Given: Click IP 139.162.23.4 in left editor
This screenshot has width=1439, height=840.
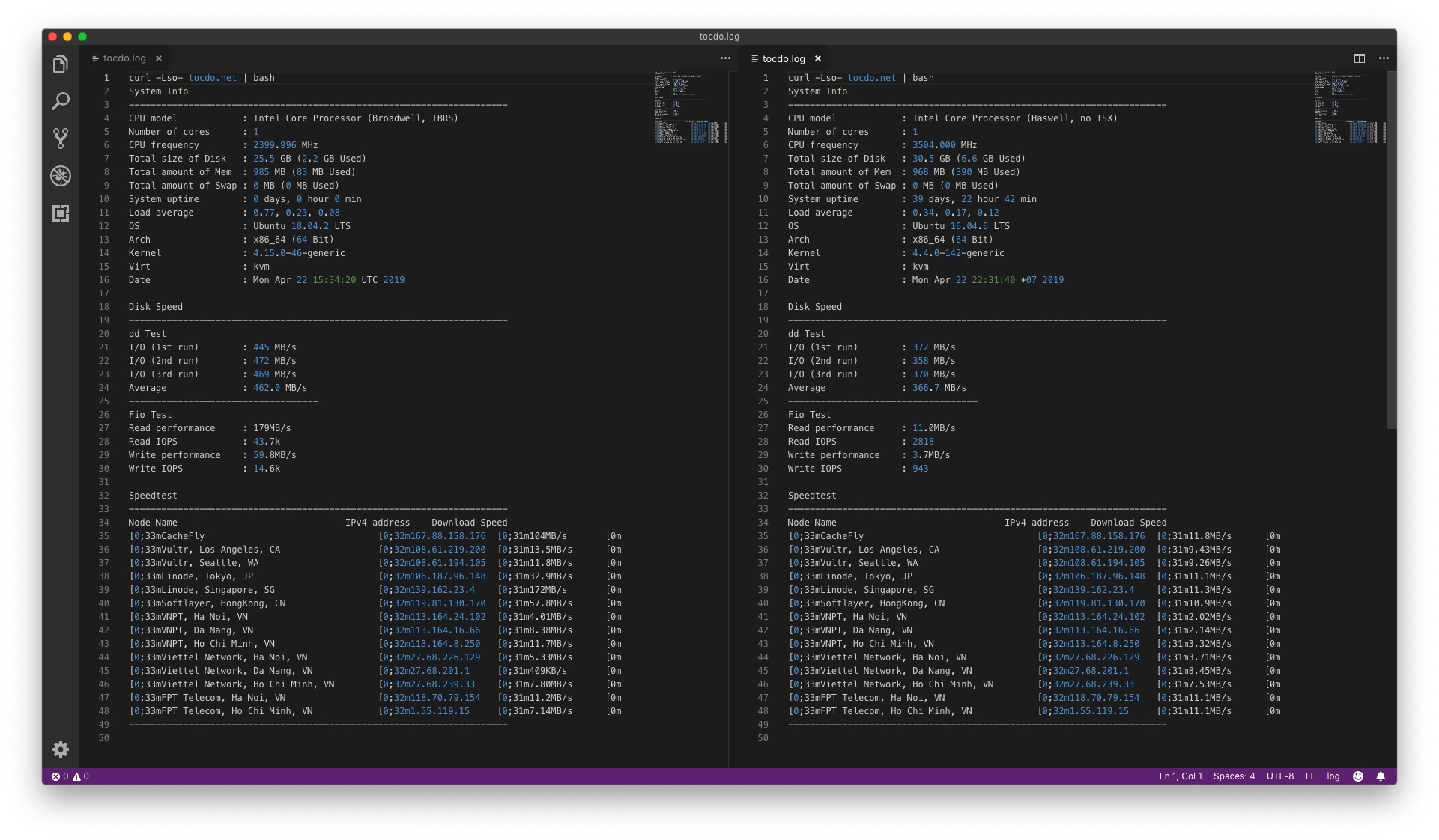Looking at the screenshot, I should [x=443, y=590].
